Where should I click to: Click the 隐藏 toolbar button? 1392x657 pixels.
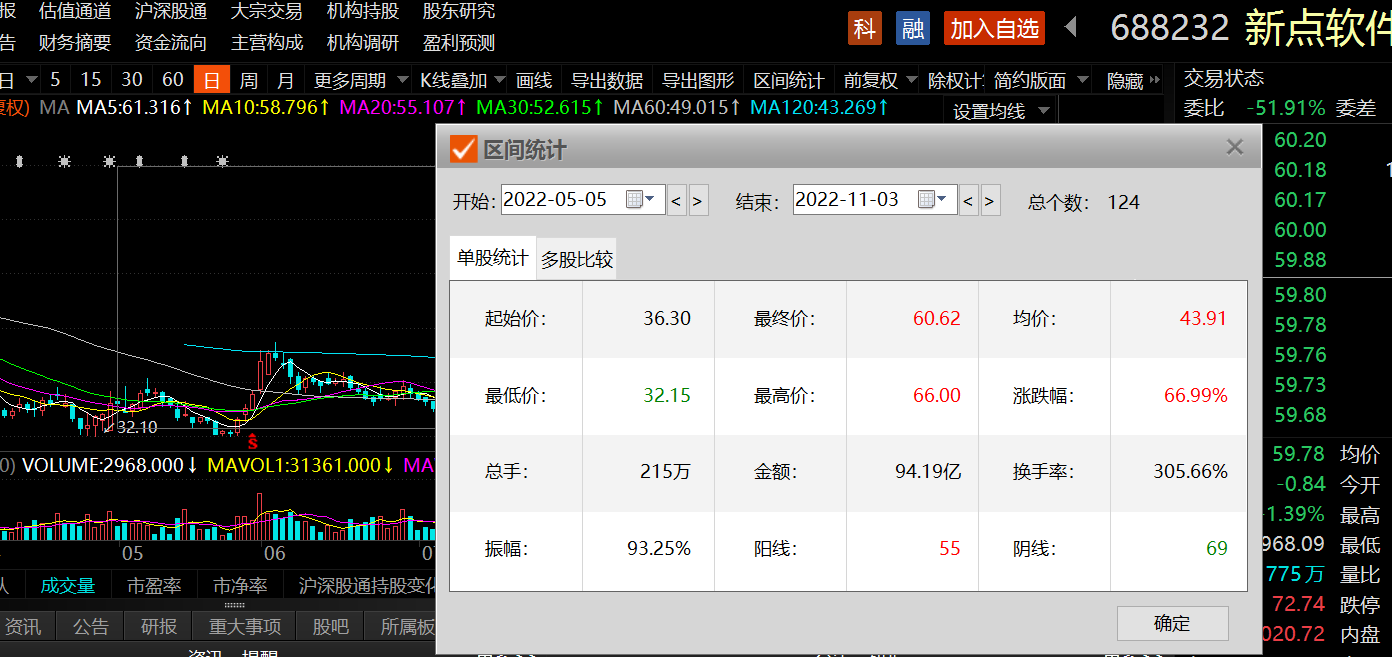tap(1125, 80)
